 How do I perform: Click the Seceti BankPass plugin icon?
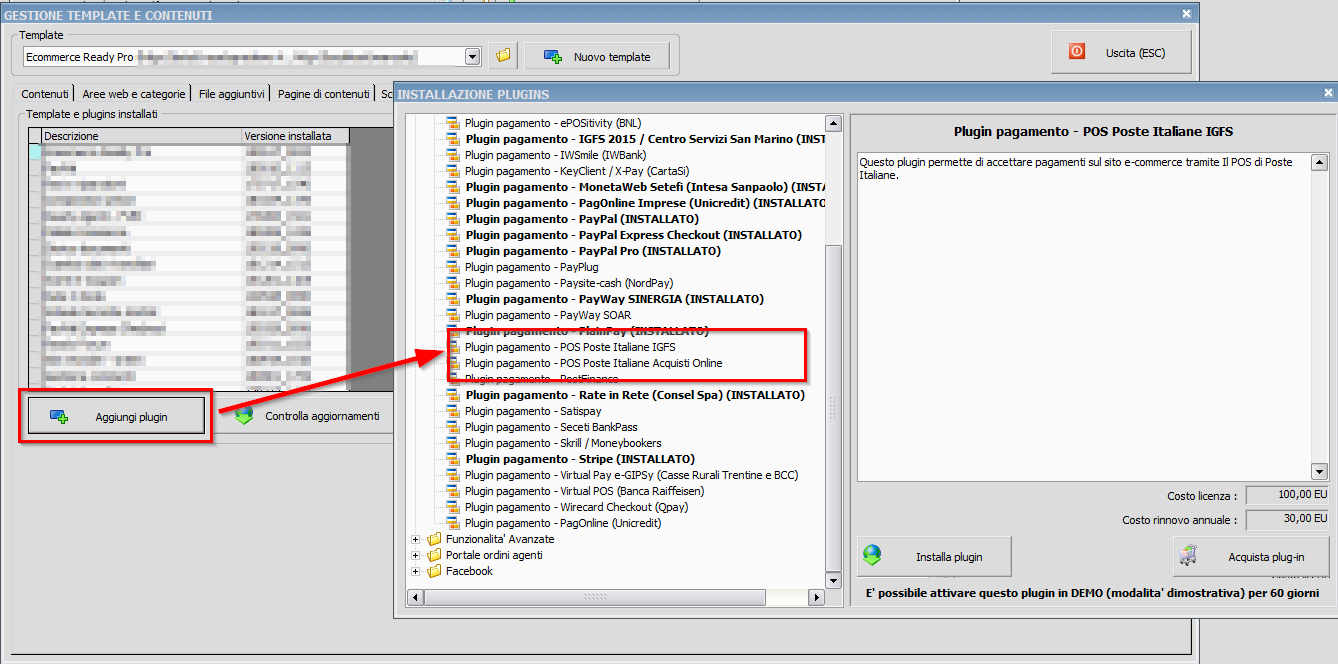click(453, 427)
